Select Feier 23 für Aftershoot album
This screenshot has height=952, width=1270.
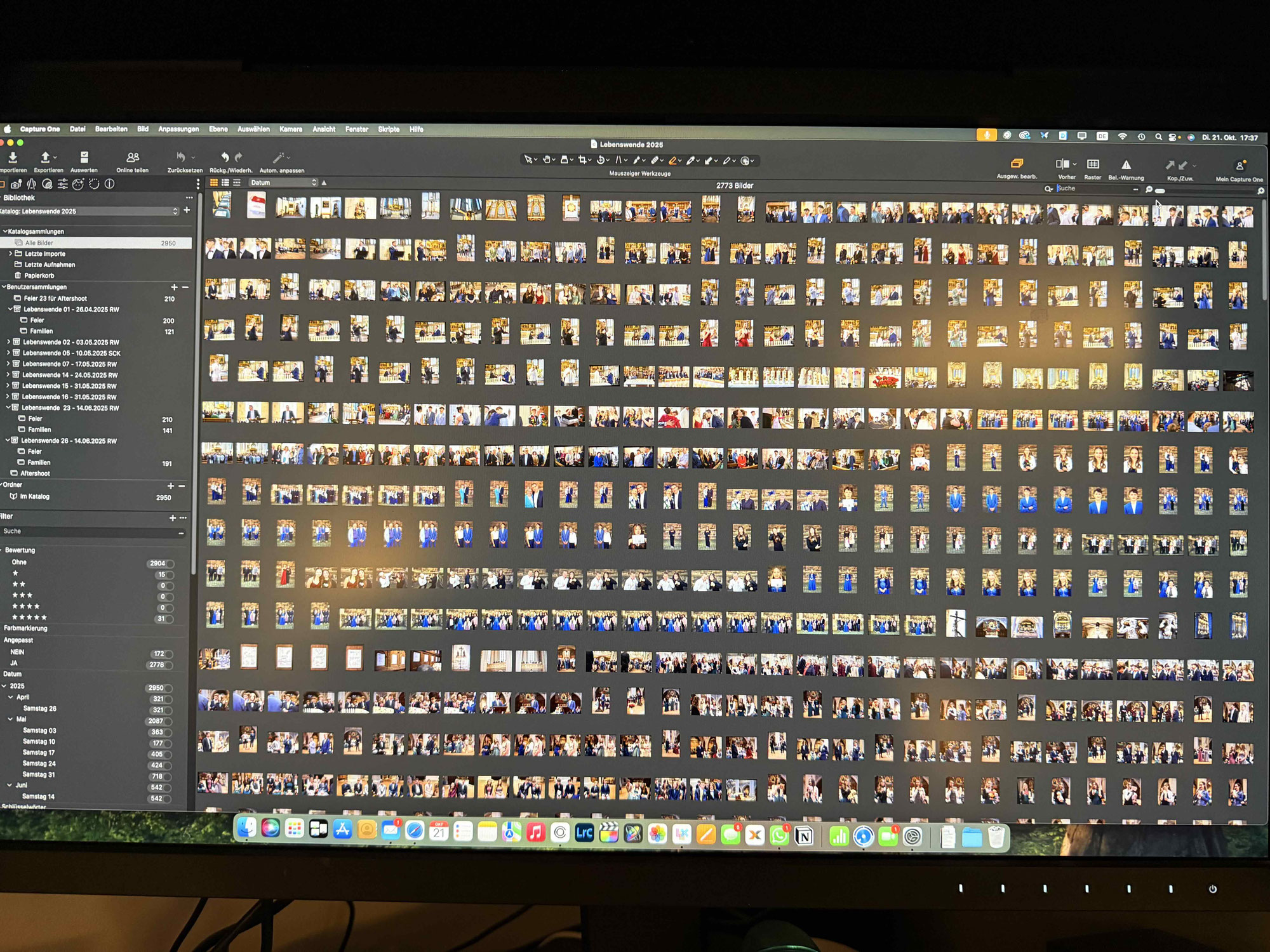(55, 298)
